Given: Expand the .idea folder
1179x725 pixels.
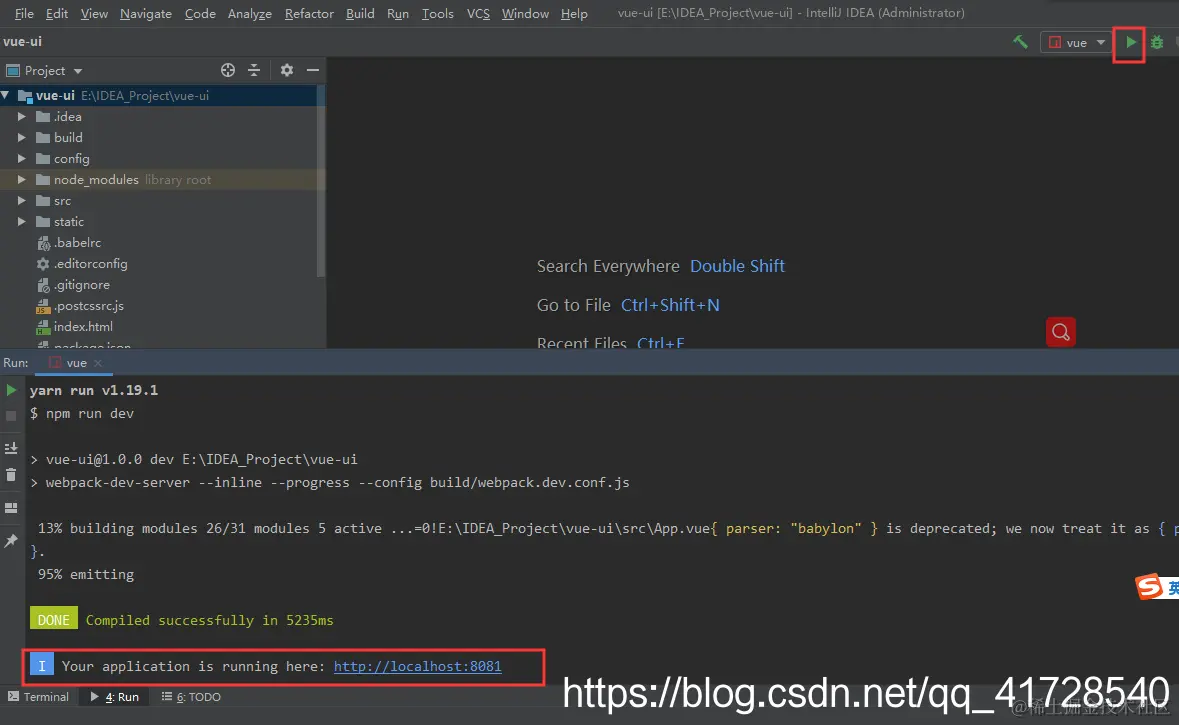Looking at the screenshot, I should tap(21, 117).
